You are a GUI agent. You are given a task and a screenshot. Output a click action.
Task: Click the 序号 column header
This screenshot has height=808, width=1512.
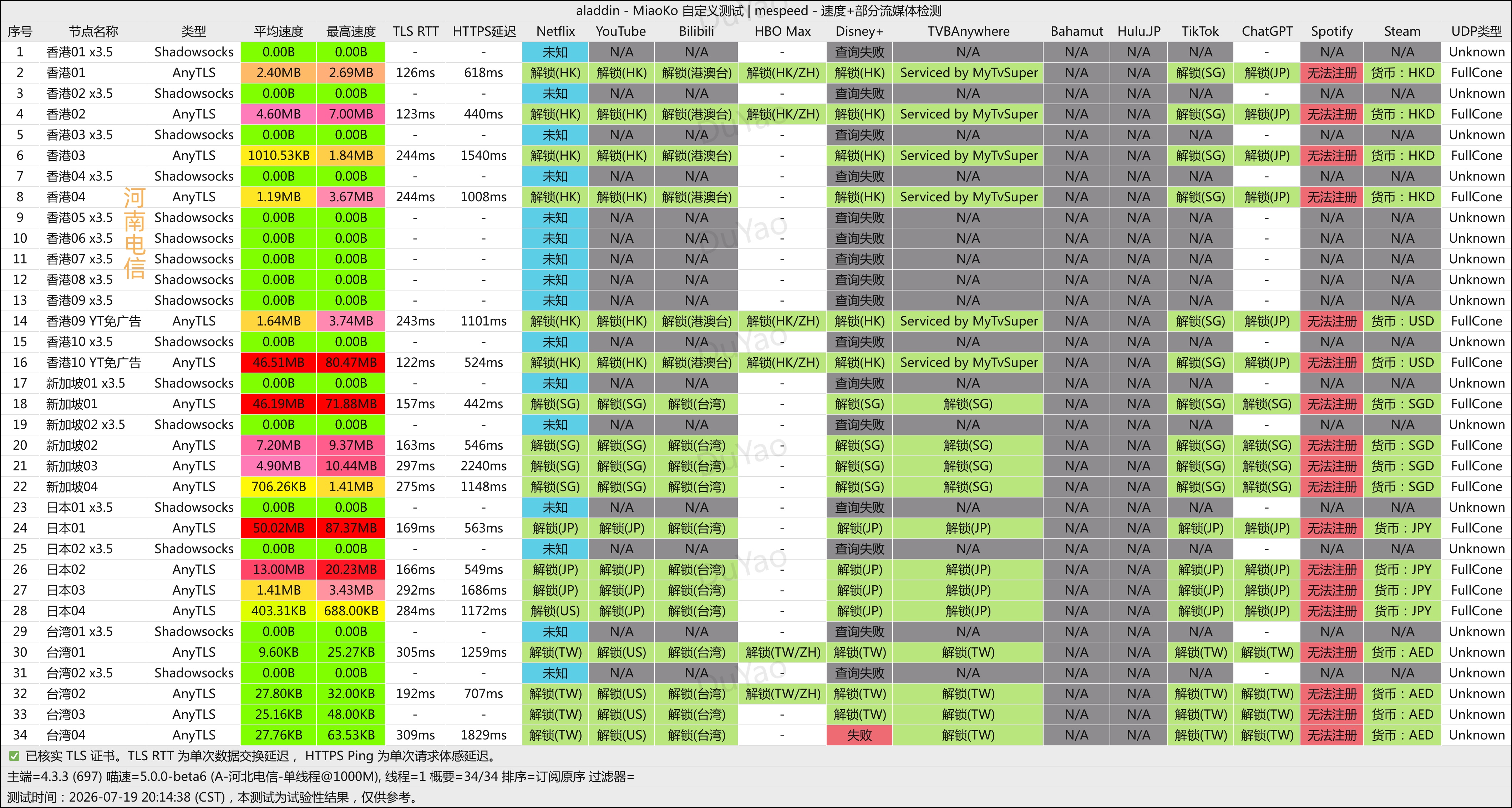20,32
